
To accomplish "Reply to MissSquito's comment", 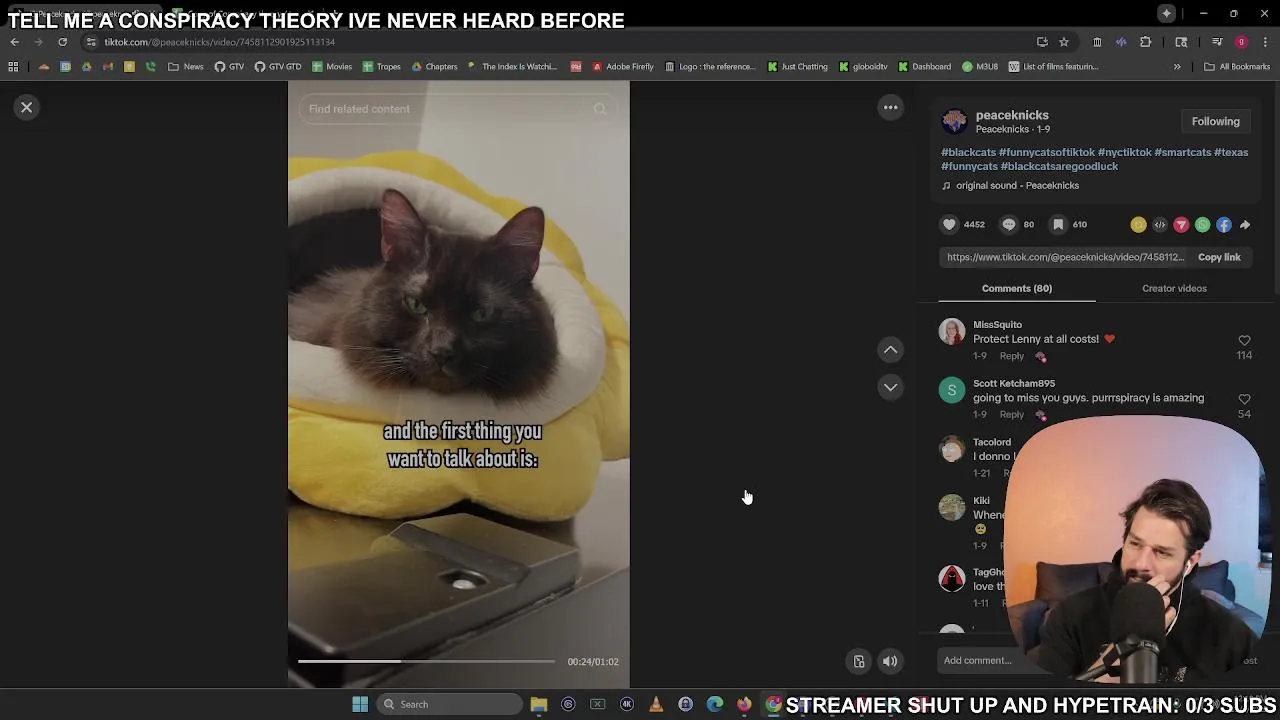I will (1012, 356).
